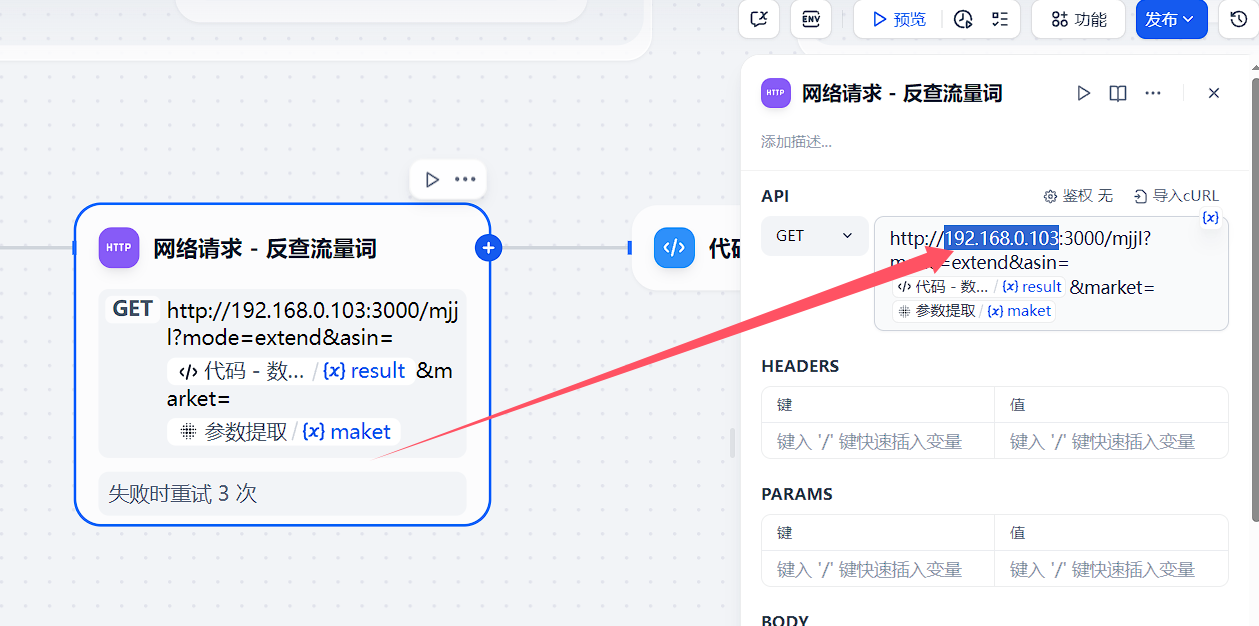Image resolution: width=1259 pixels, height=626 pixels.
Task: Open the node's floating ellipsis menu
Action: (465, 179)
